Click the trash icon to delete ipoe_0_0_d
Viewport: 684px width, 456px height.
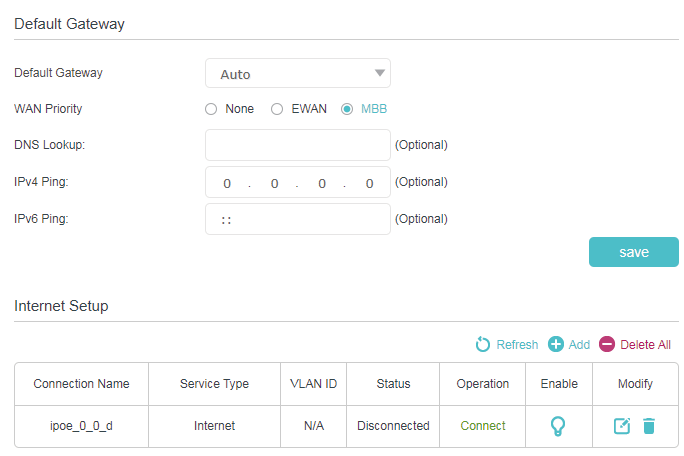click(x=649, y=426)
